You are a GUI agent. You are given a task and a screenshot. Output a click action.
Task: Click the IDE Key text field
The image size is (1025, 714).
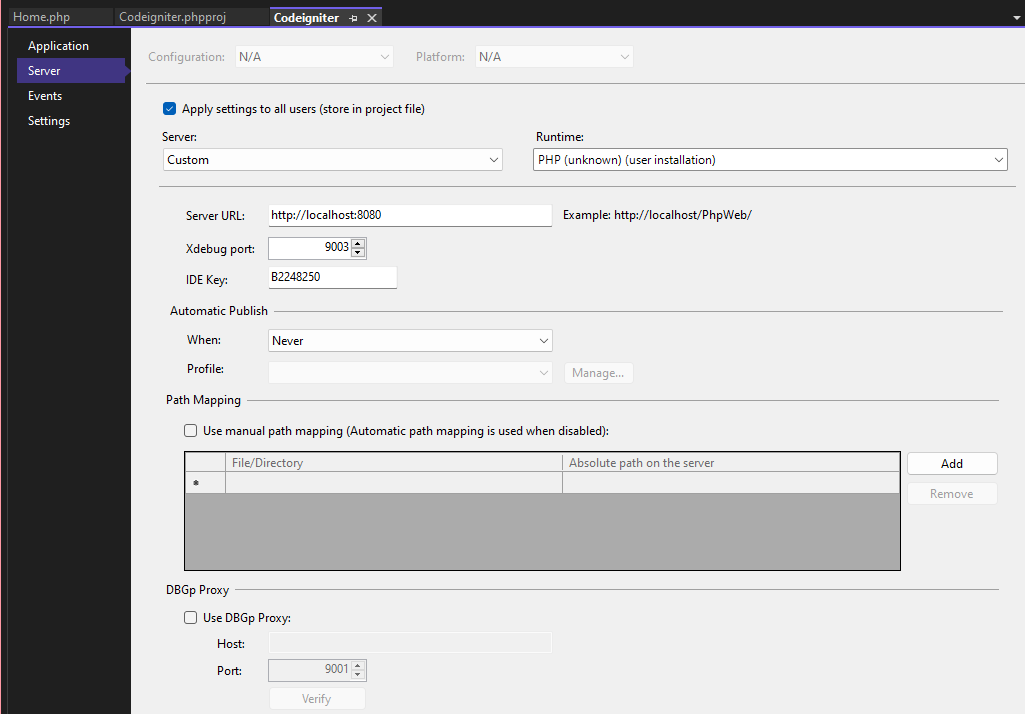[x=332, y=277]
